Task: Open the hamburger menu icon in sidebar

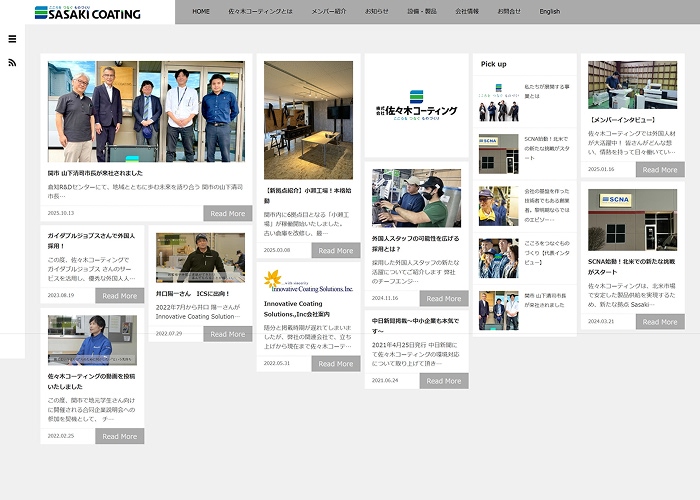Action: point(12,39)
